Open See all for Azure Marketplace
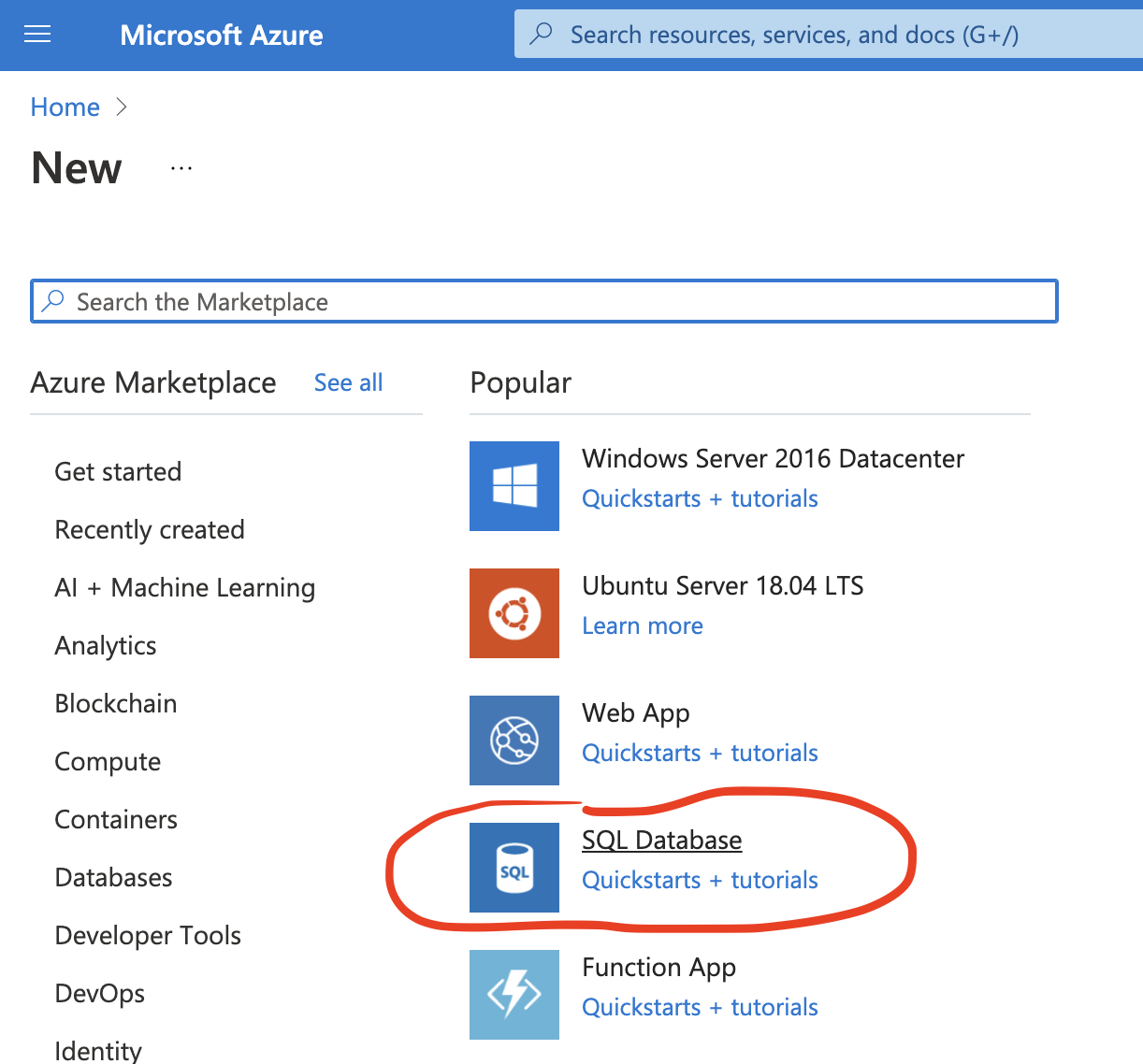Viewport: 1143px width, 1064px height. tap(348, 382)
